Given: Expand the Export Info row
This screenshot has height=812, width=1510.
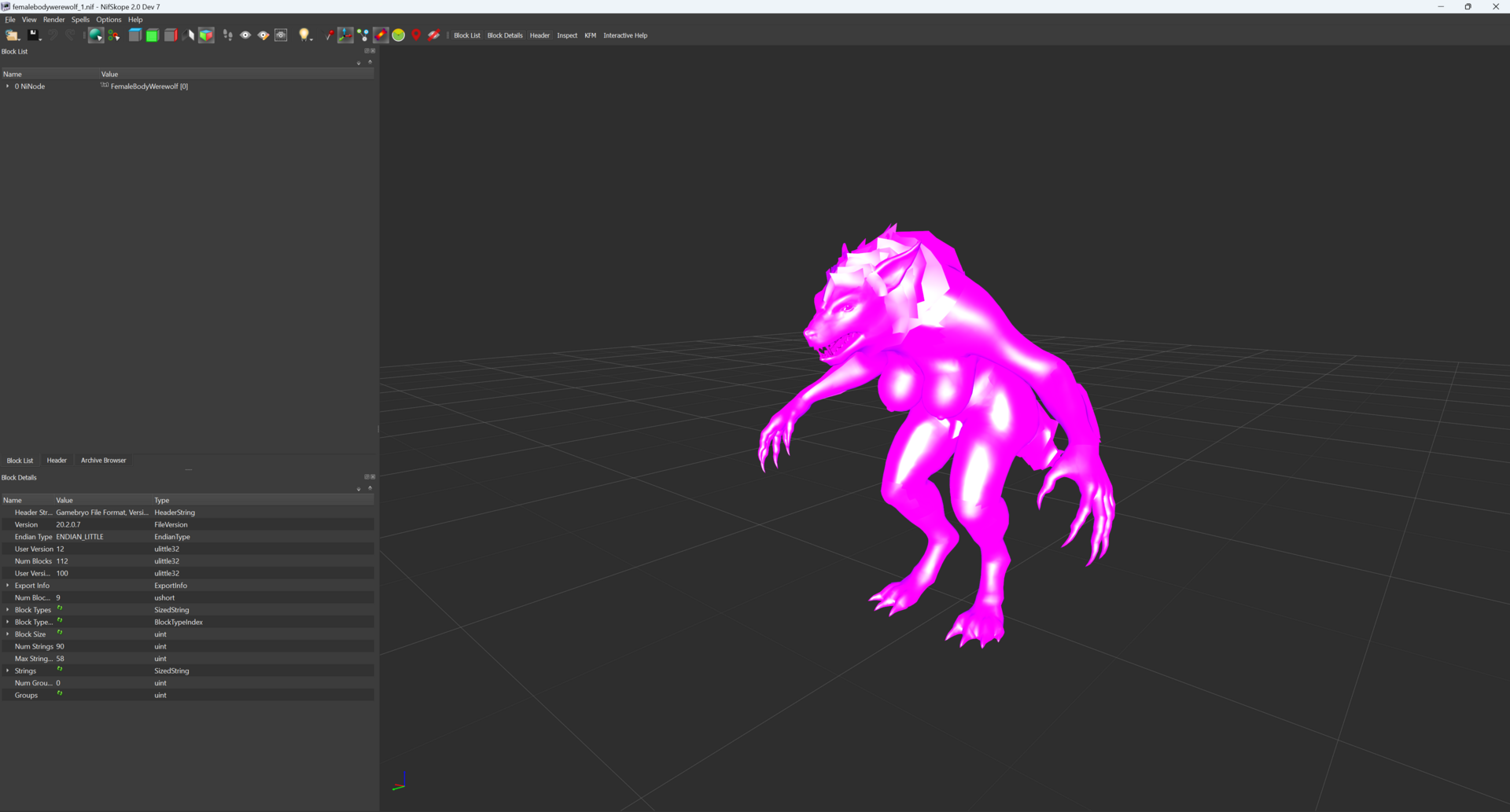Looking at the screenshot, I should point(8,586).
